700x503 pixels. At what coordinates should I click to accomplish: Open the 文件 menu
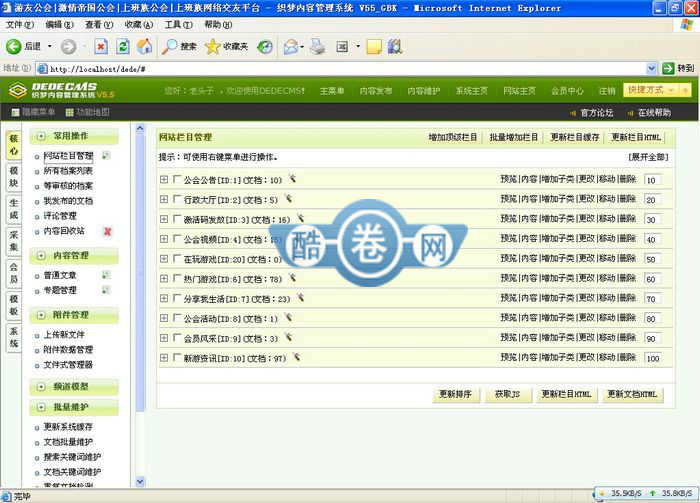[20, 25]
